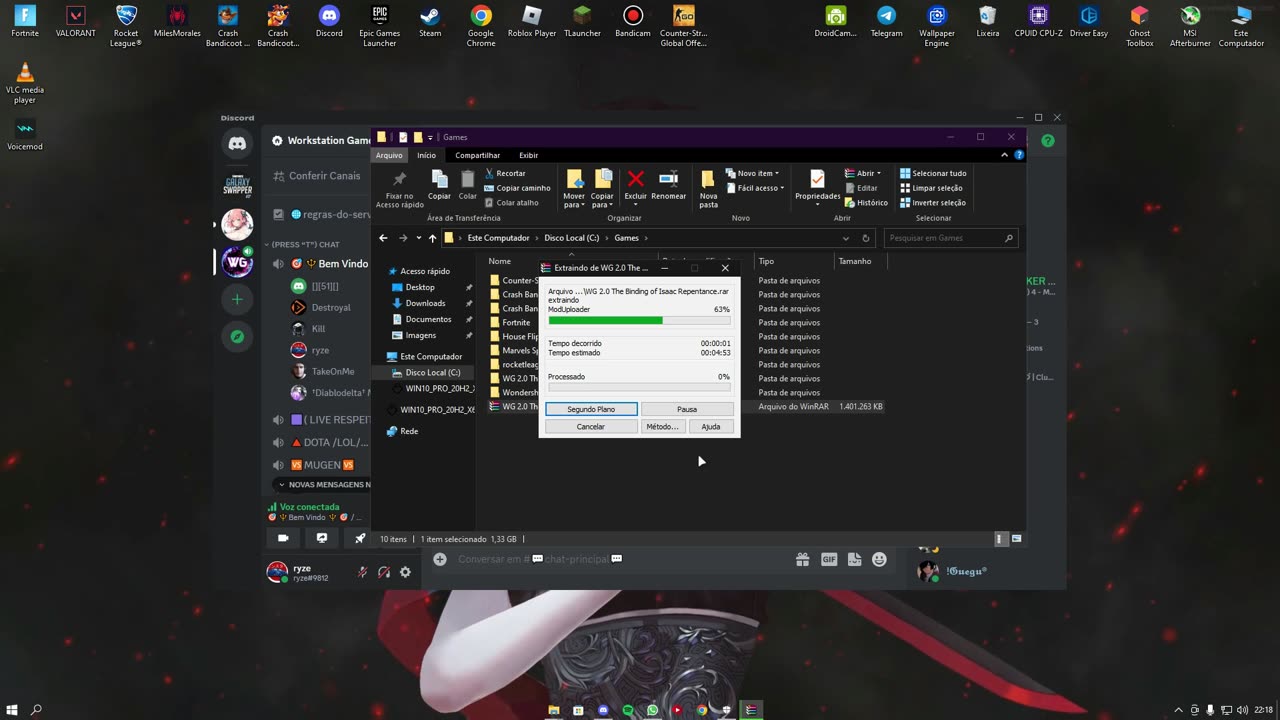
Task: Click the green ModUploader progress bar
Action: (x=639, y=320)
